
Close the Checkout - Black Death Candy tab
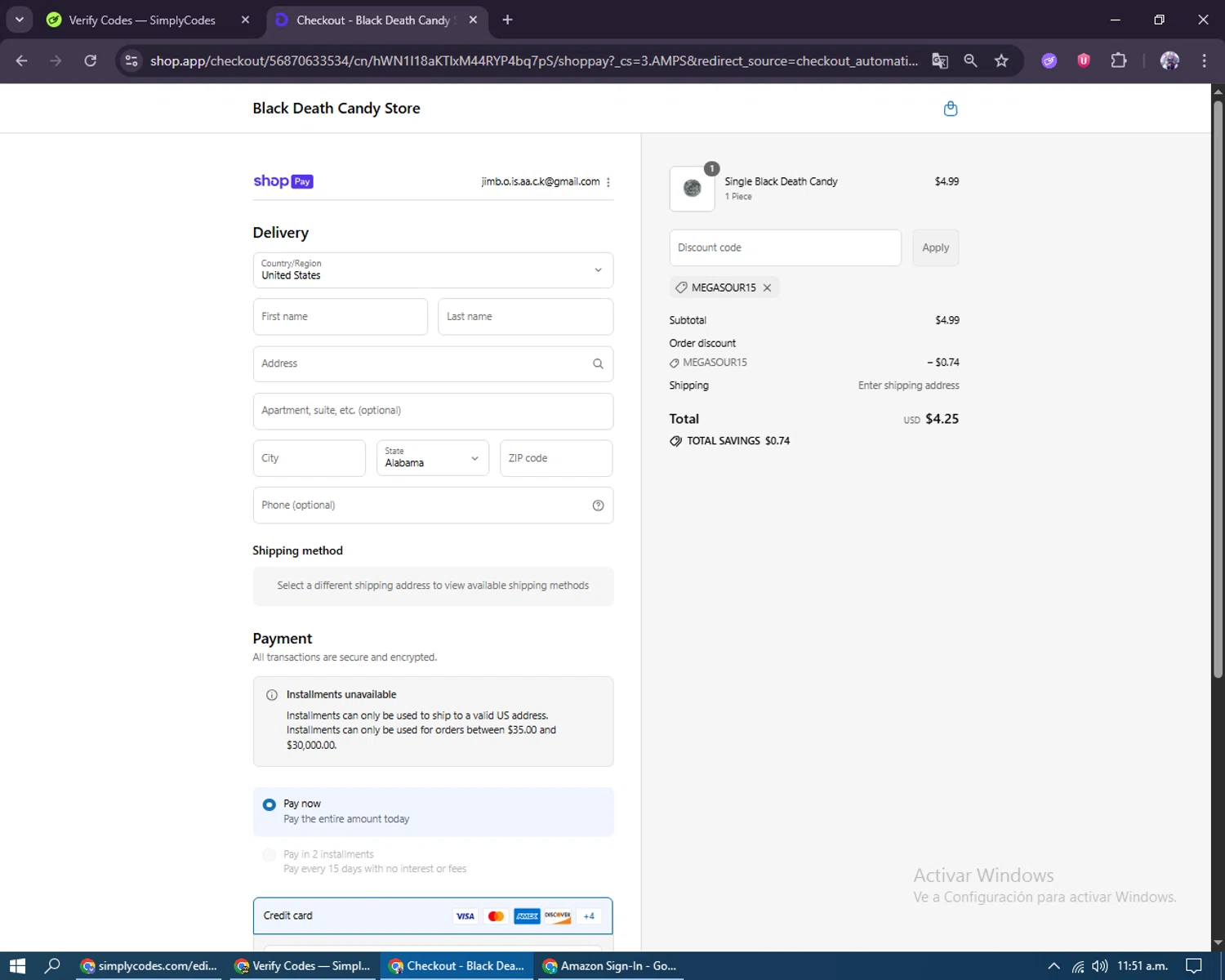473,20
